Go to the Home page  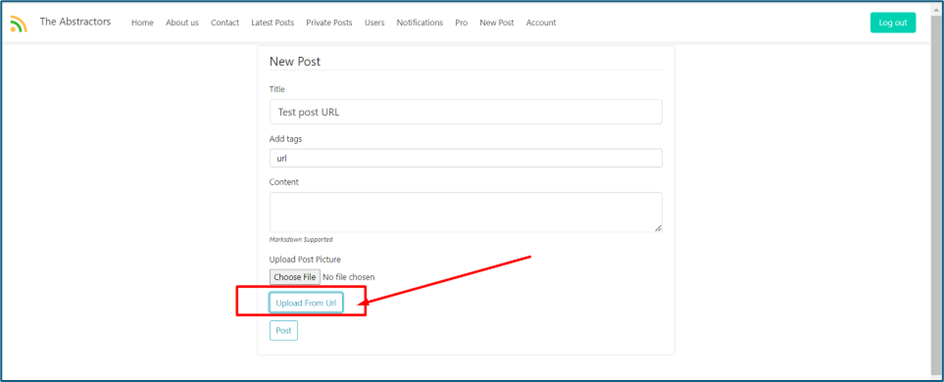click(x=142, y=23)
